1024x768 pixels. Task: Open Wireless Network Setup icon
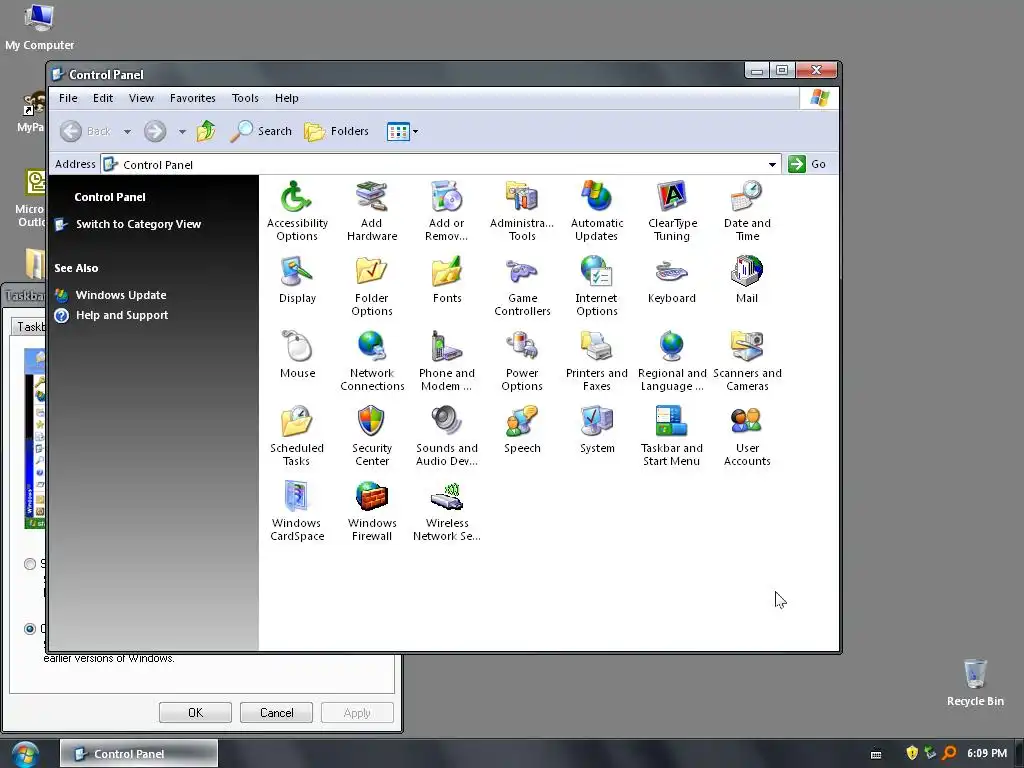coord(447,511)
